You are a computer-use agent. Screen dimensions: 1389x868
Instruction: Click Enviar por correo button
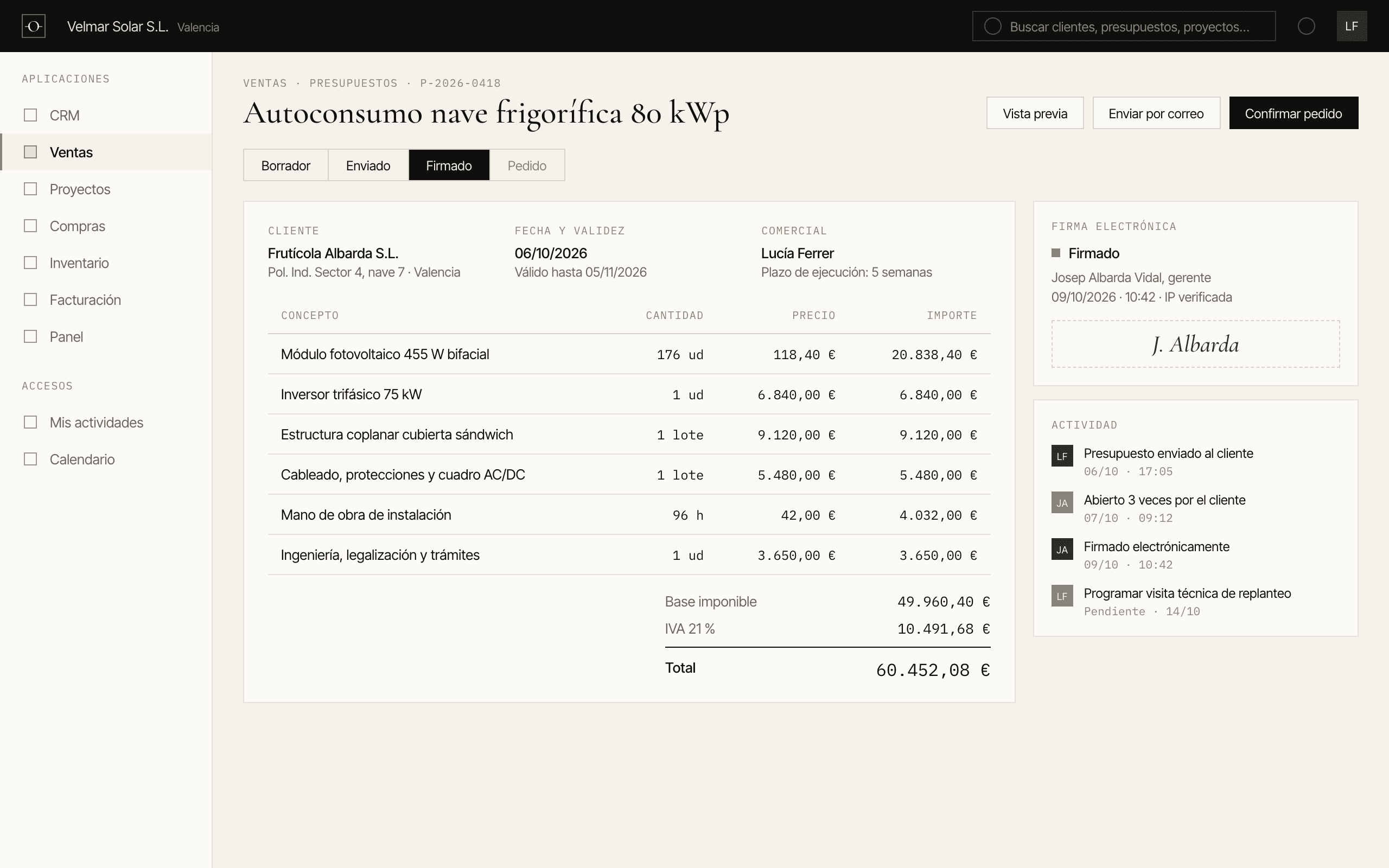tap(1156, 113)
